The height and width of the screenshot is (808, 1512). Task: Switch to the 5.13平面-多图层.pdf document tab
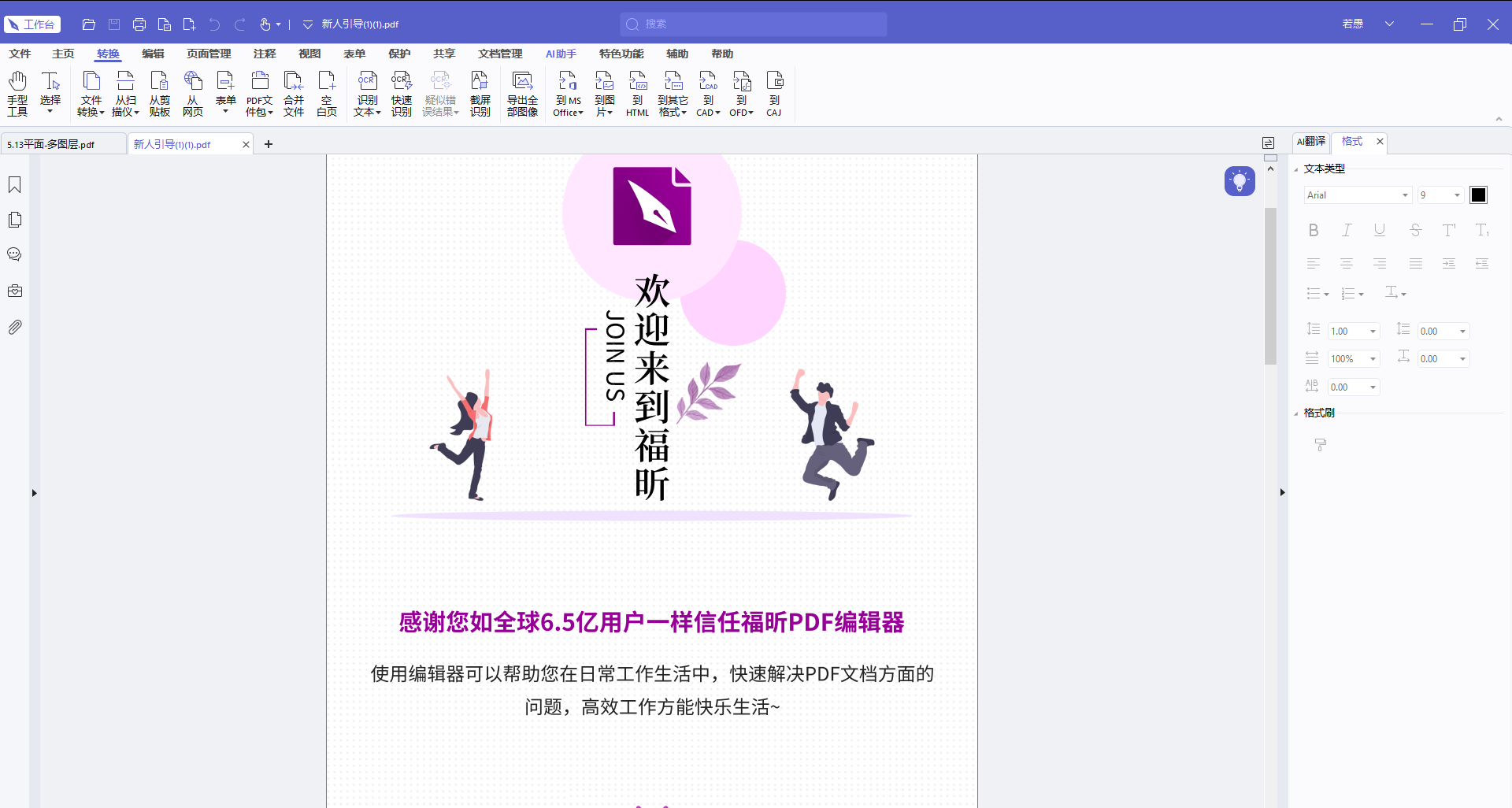pyautogui.click(x=63, y=144)
